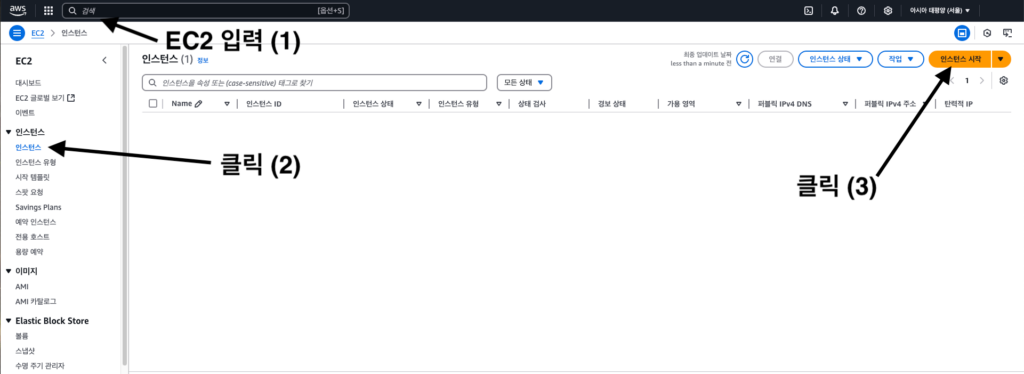This screenshot has height=374, width=1024.
Task: Open the 모든 상태 filter dropdown
Action: click(524, 82)
